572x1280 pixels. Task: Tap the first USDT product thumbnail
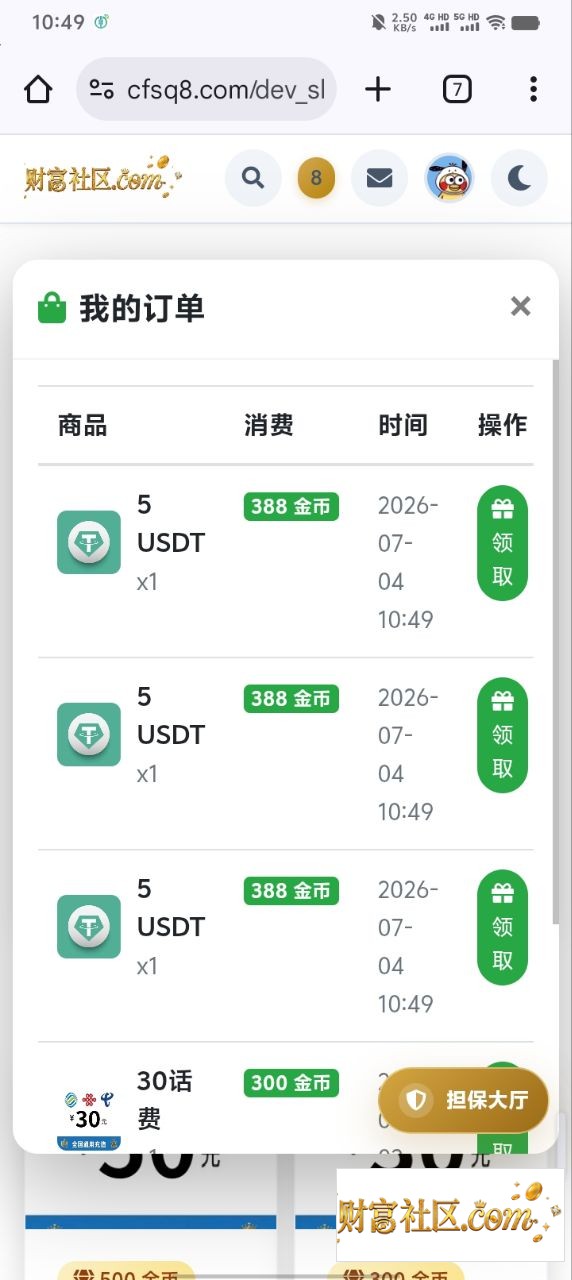[89, 542]
